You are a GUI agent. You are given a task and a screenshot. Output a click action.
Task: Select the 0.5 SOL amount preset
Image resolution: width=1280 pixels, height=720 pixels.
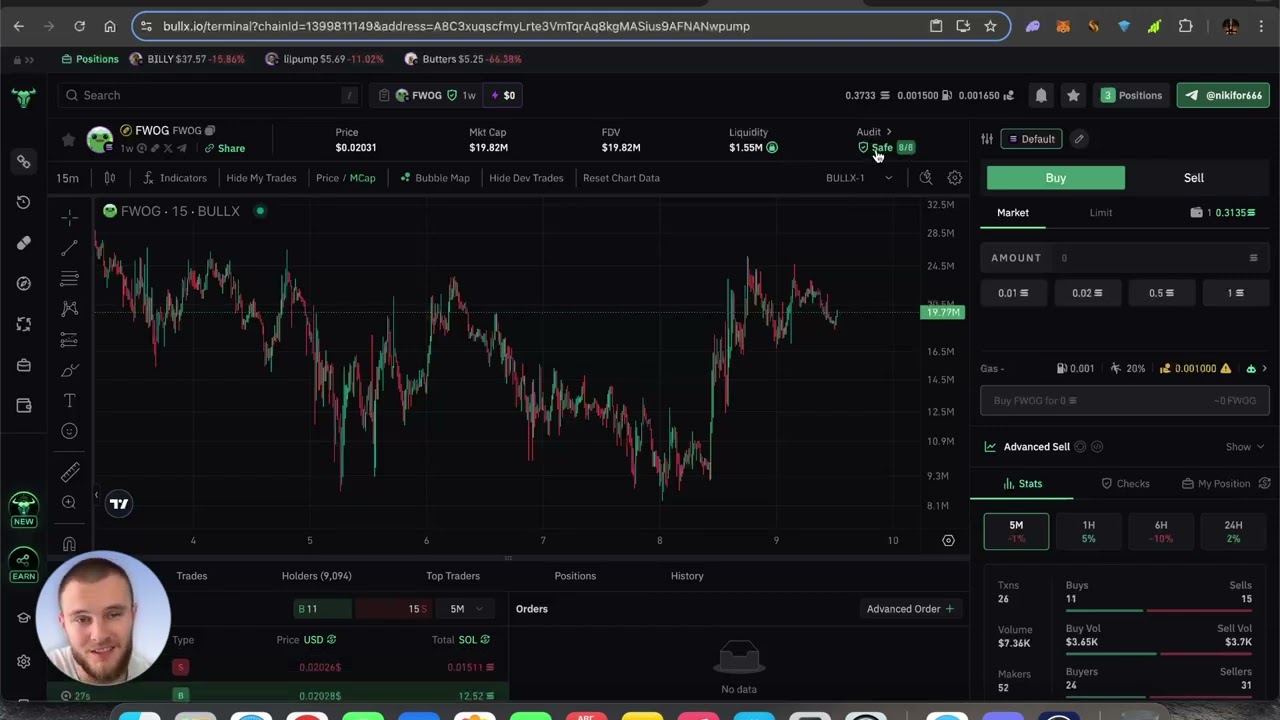click(1162, 293)
